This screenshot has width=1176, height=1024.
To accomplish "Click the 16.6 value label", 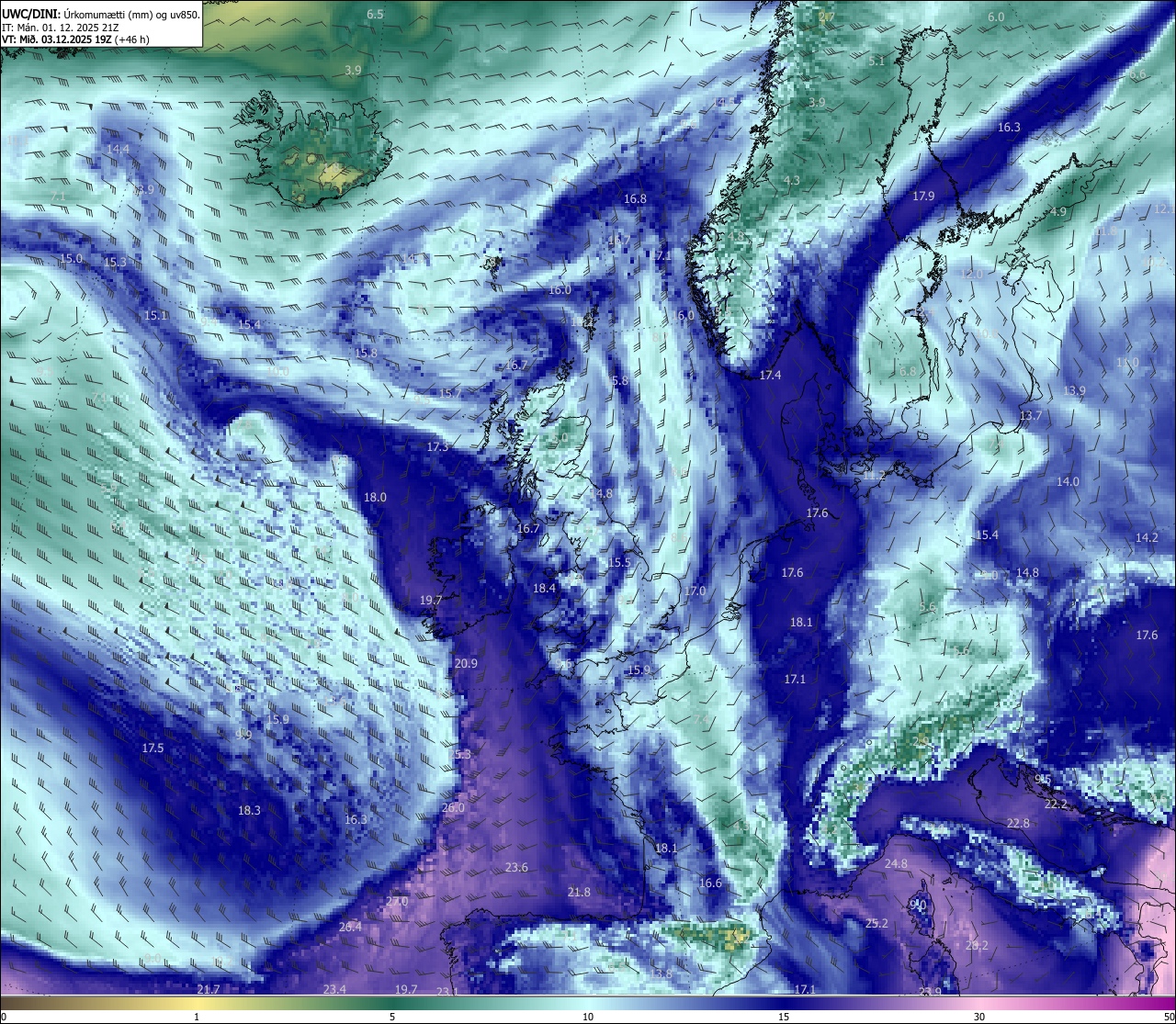I will 710,883.
